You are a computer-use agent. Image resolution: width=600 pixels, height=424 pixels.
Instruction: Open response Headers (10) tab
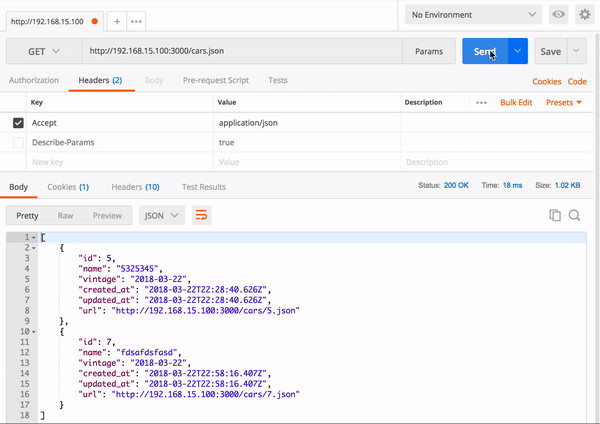click(135, 187)
